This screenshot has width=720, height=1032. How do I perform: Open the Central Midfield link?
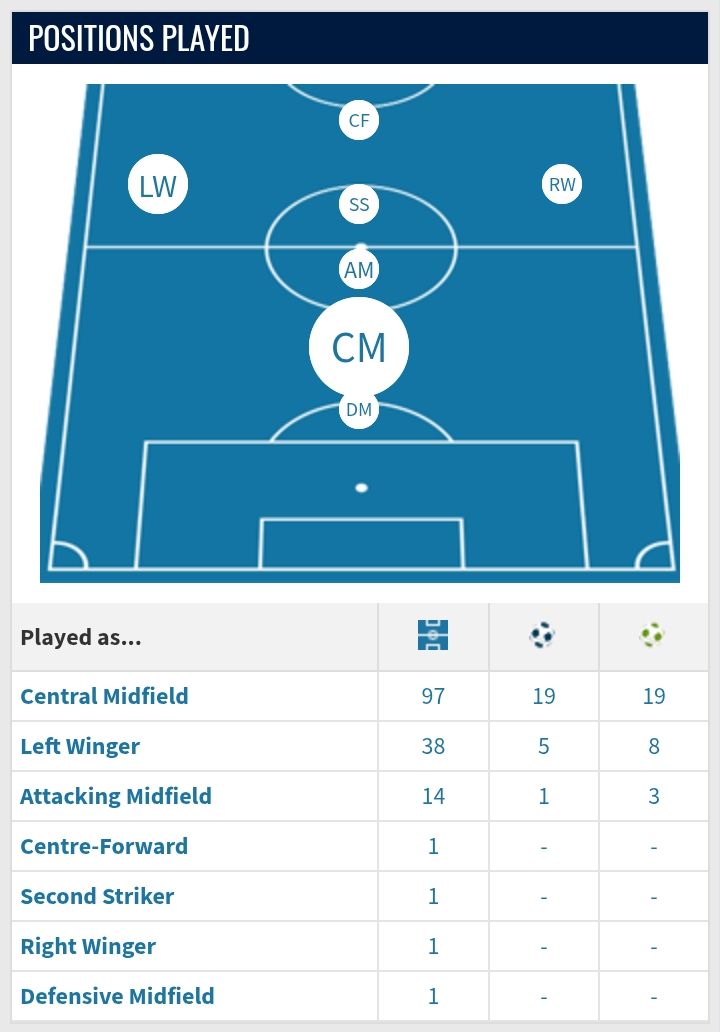pos(104,696)
